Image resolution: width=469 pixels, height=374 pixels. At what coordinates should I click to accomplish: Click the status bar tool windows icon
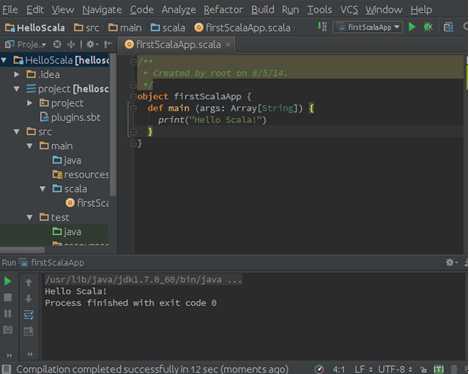(6, 369)
